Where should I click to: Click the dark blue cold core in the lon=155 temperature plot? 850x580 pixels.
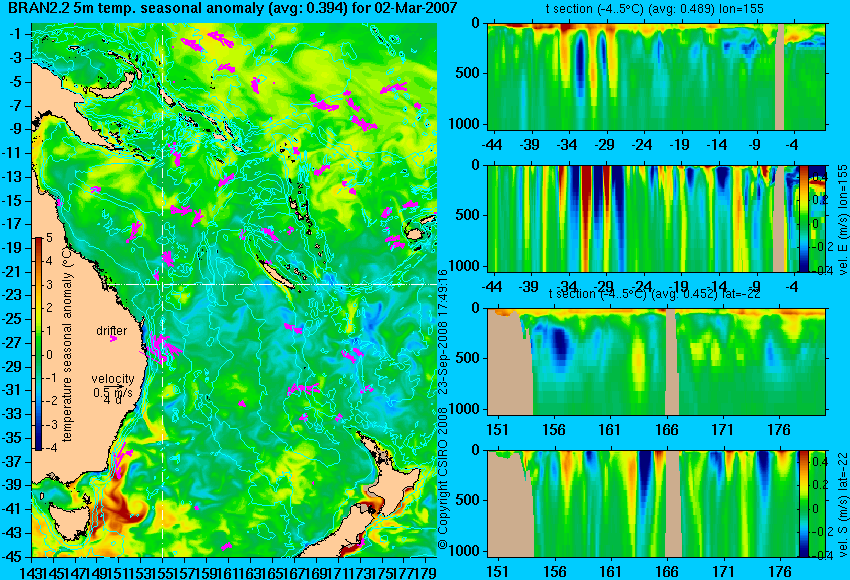(x=581, y=68)
